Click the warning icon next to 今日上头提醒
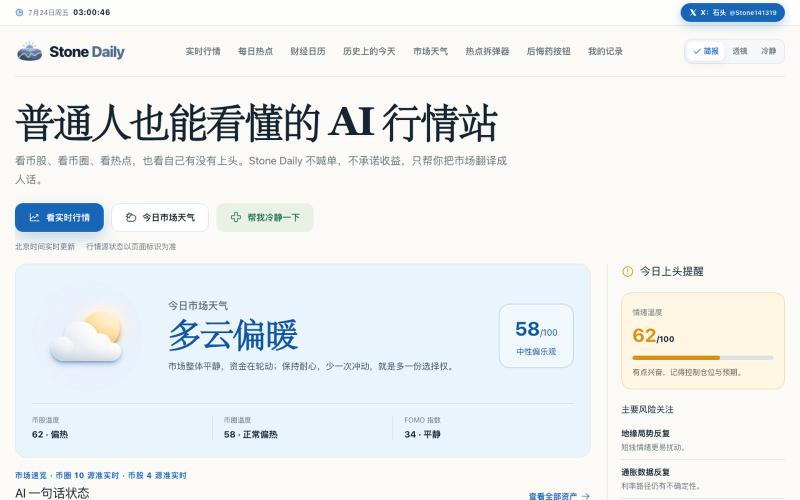 click(x=627, y=271)
